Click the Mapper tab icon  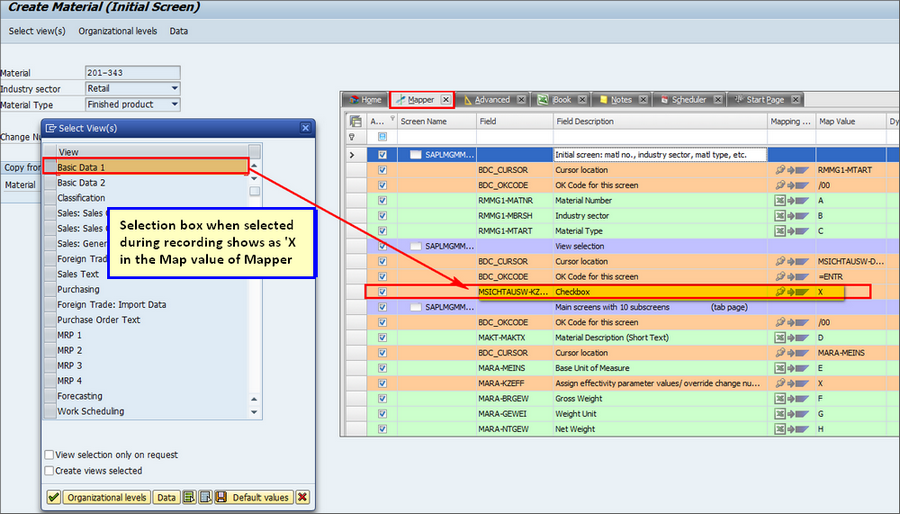pos(401,100)
